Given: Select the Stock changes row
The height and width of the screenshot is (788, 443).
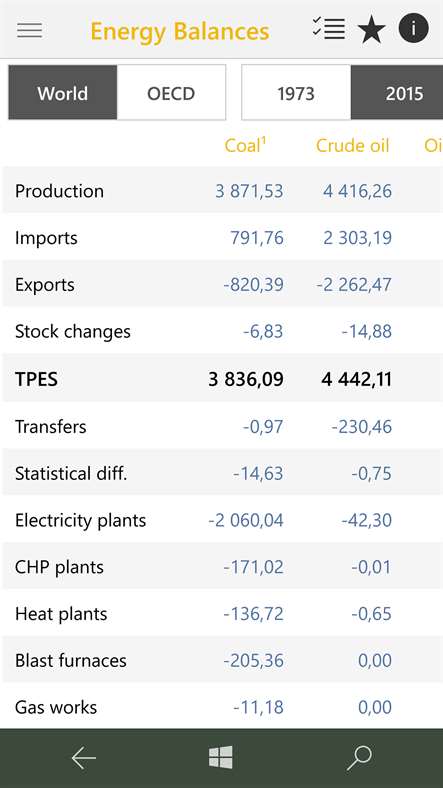Looking at the screenshot, I should pos(222,332).
